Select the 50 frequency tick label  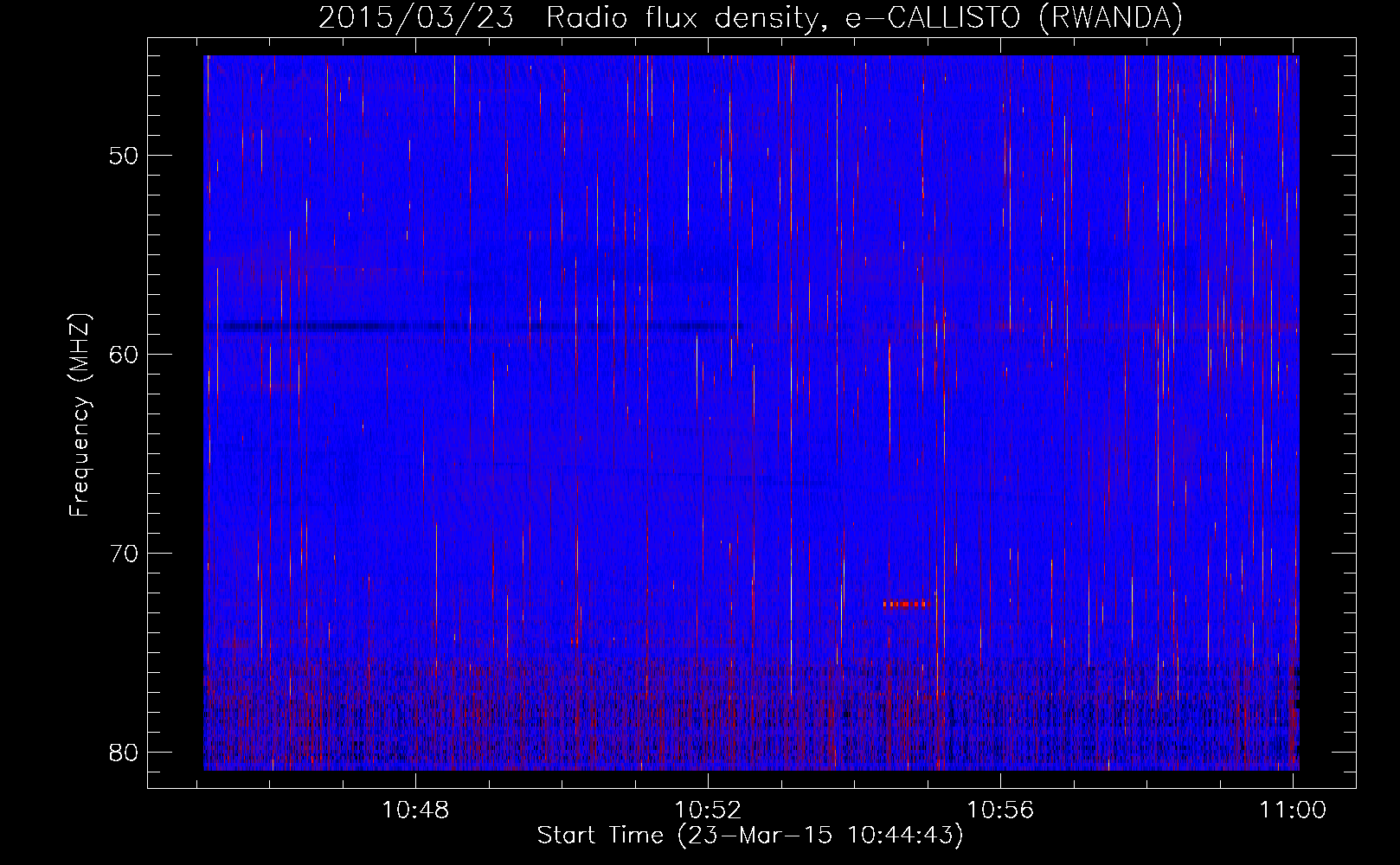[x=125, y=156]
